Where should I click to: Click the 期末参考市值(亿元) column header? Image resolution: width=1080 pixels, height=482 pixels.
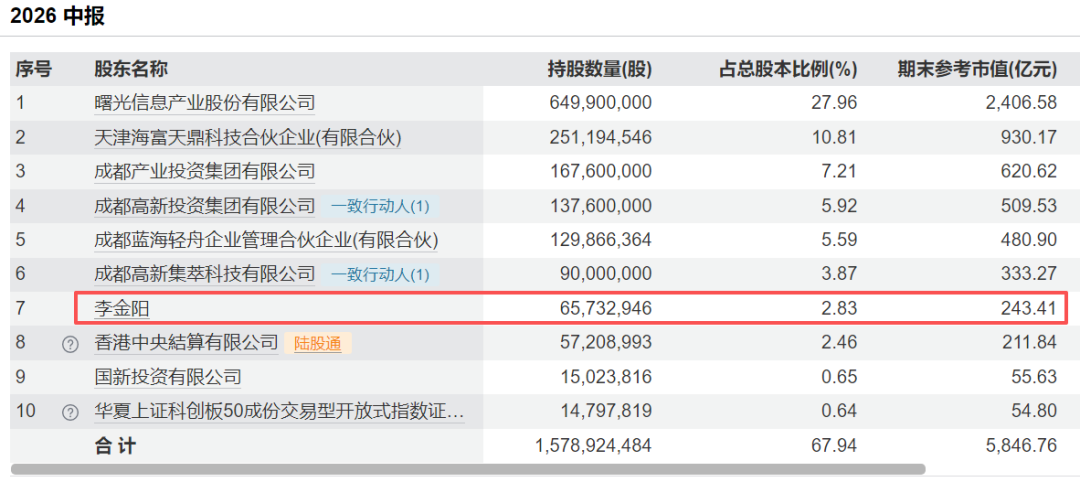pyautogui.click(x=977, y=69)
